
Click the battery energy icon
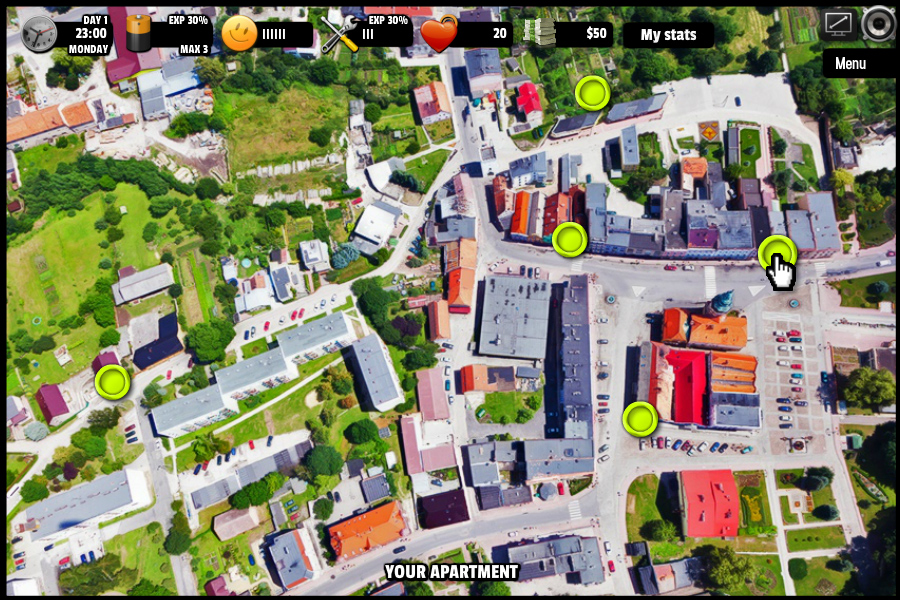coord(138,34)
